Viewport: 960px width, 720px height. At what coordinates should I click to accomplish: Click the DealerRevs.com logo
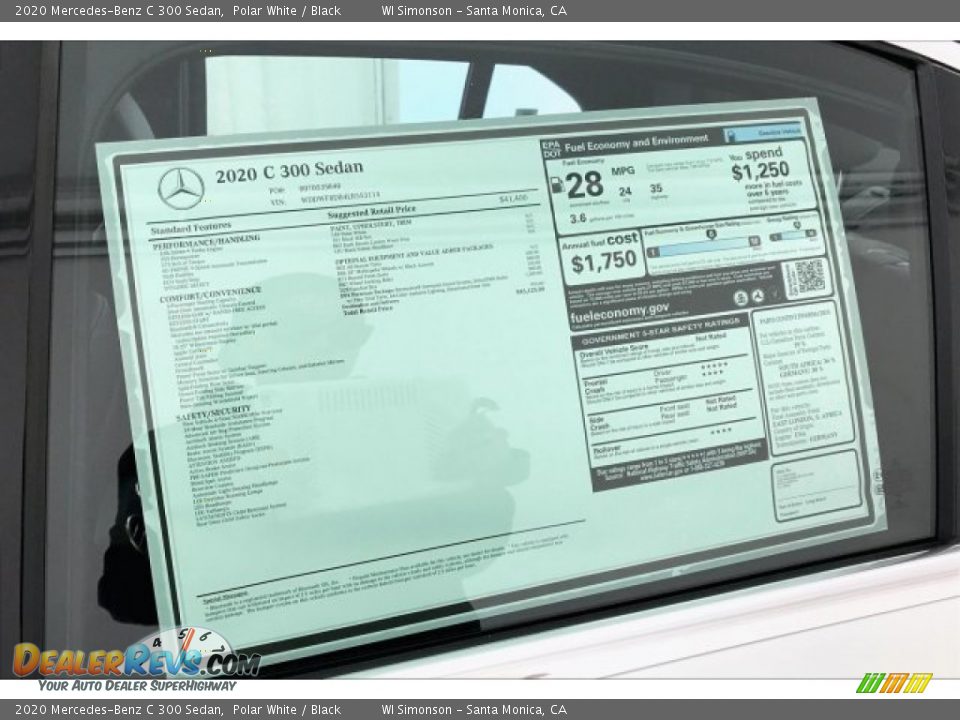[x=137, y=658]
